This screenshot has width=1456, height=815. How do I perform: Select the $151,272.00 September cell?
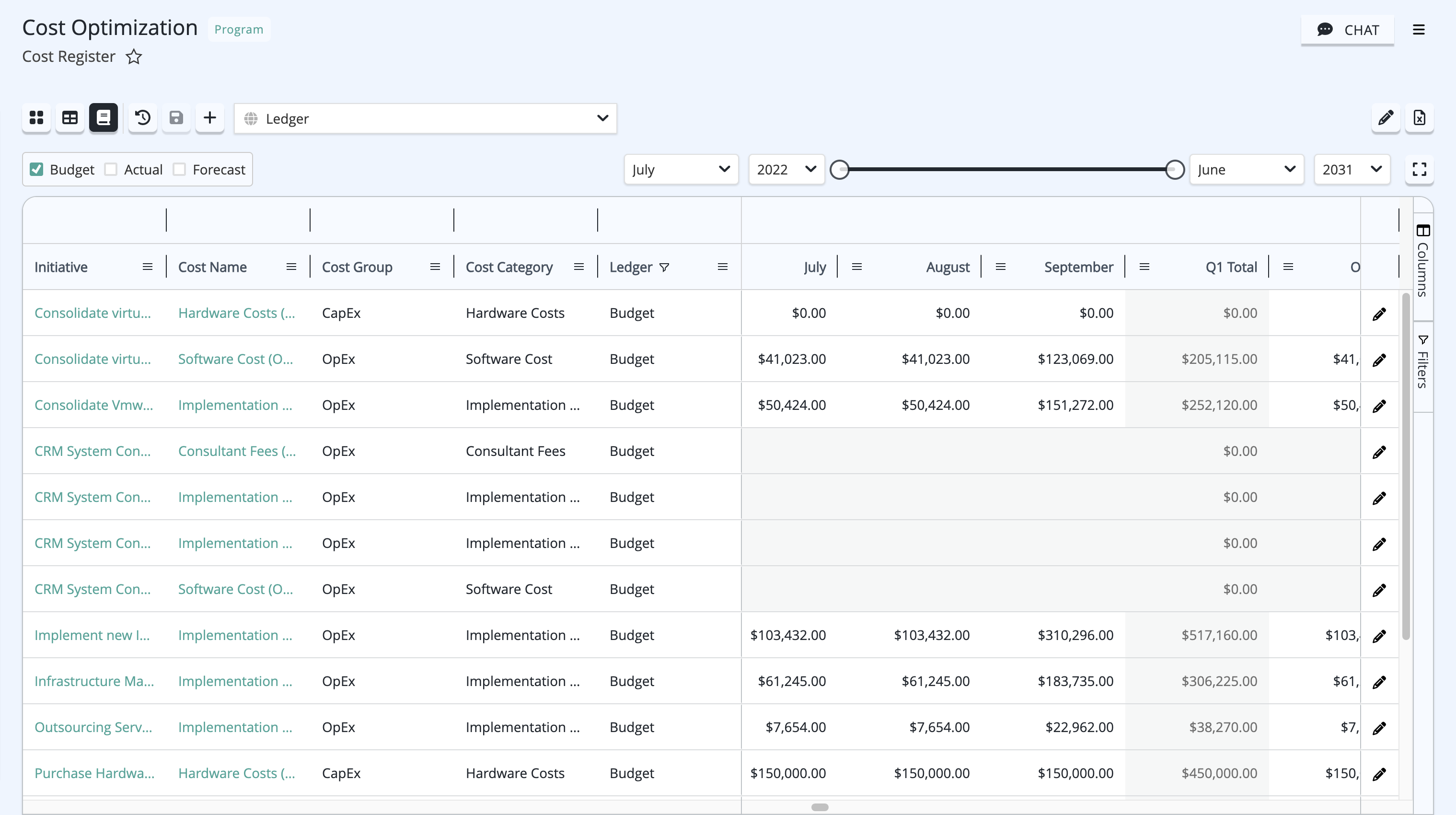coord(1075,405)
